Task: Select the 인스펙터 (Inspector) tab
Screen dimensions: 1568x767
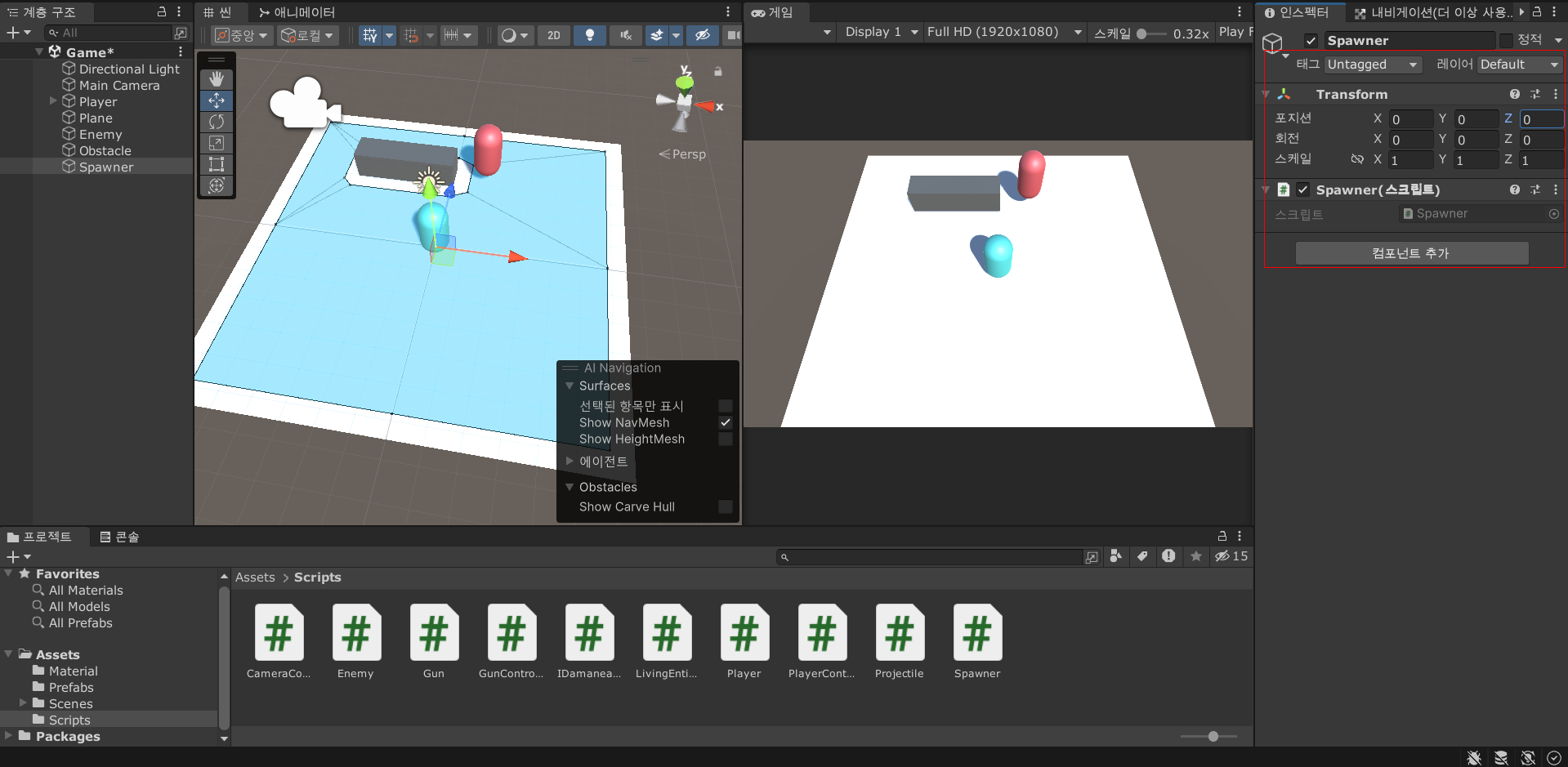Action: point(1297,12)
